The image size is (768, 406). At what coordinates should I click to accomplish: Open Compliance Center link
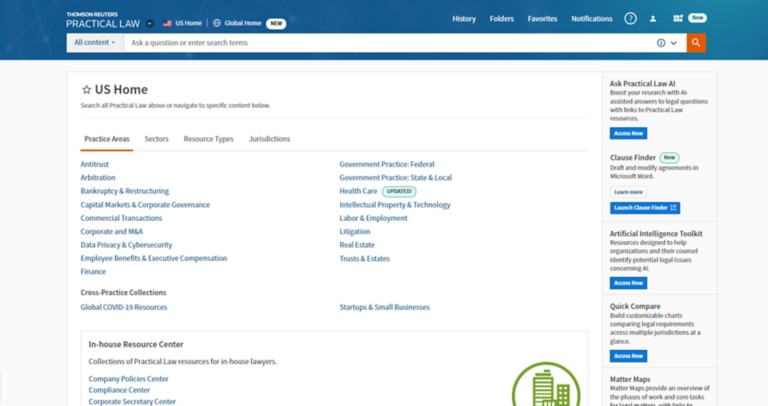[x=119, y=390]
